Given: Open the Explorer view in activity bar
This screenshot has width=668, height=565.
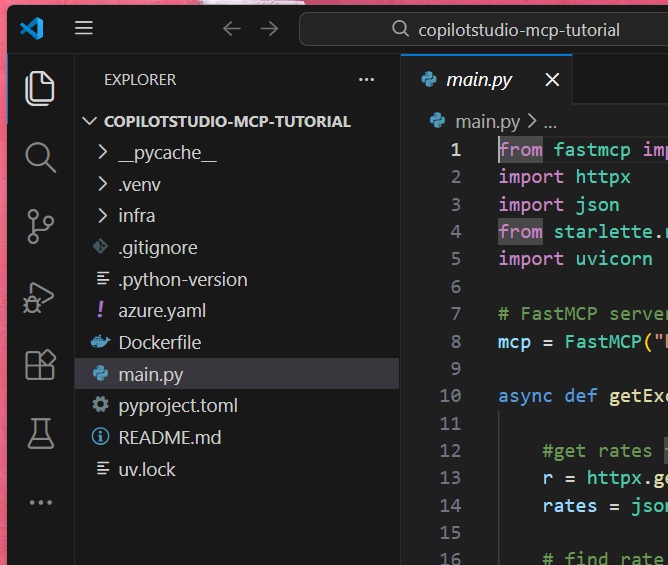Looking at the screenshot, I should pos(39,89).
